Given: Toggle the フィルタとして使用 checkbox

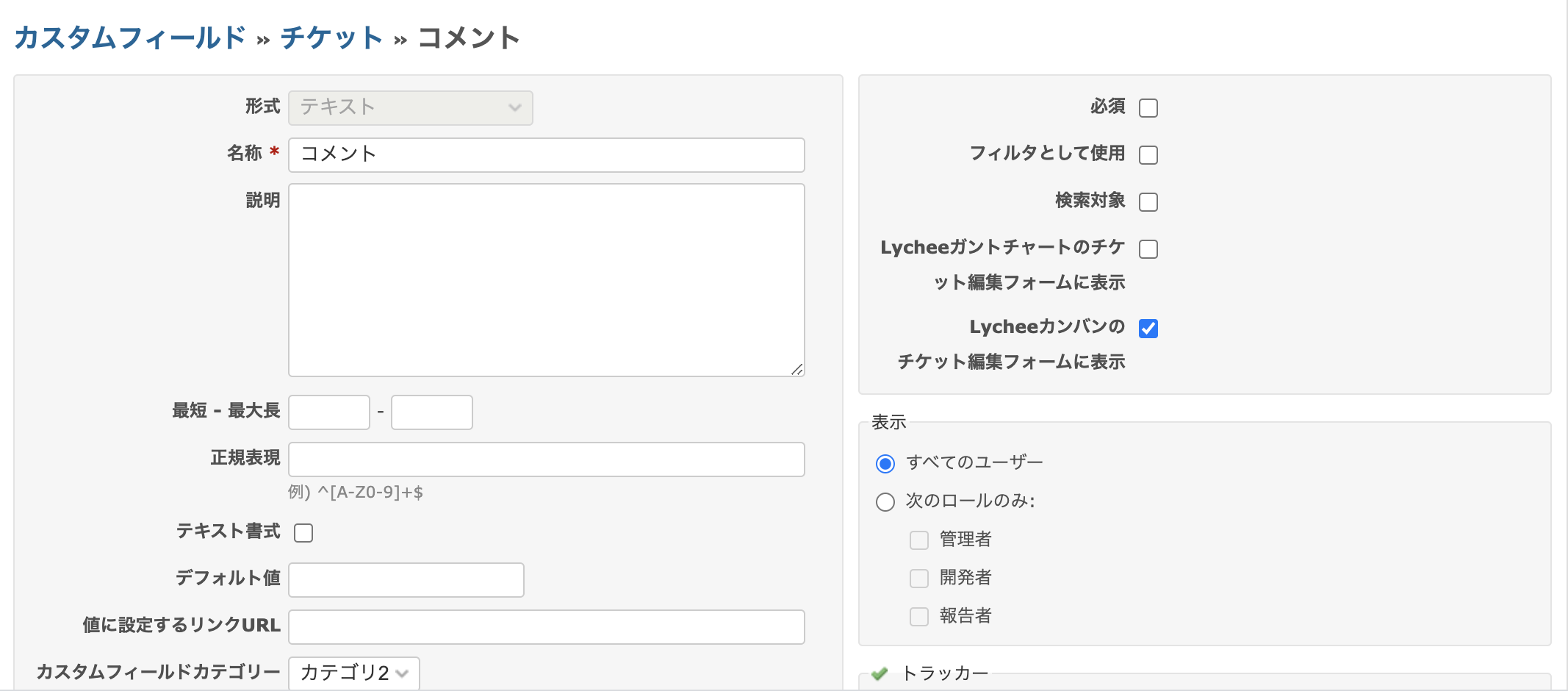Looking at the screenshot, I should click(x=1148, y=155).
